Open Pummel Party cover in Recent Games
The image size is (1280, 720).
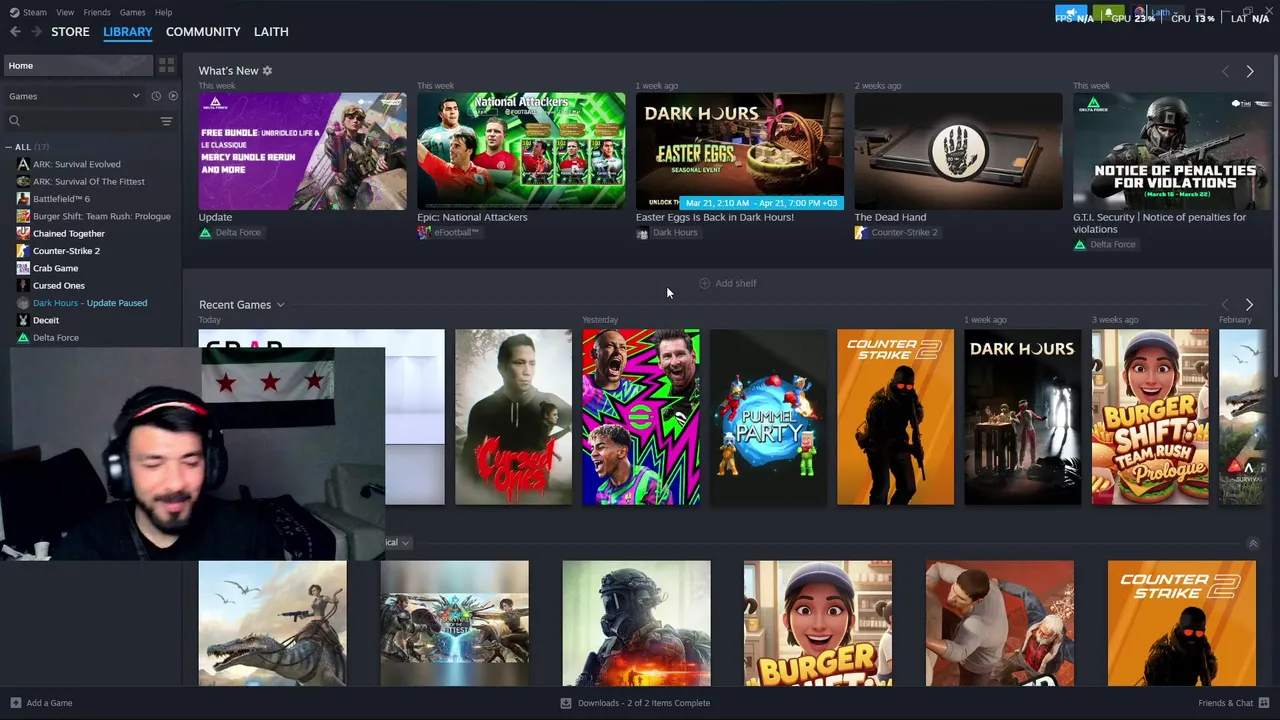tap(768, 417)
